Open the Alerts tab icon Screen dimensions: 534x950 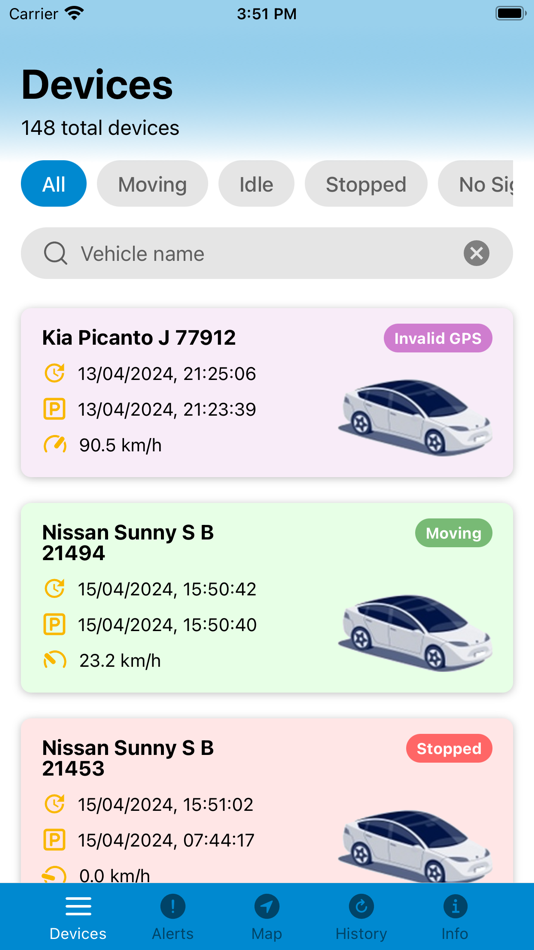(x=173, y=907)
